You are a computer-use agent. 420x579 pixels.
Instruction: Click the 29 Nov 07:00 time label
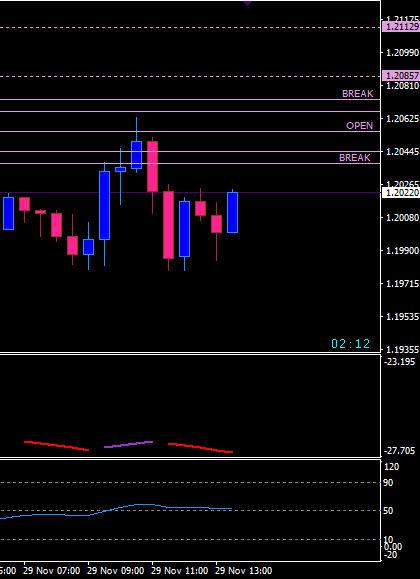pos(51,571)
